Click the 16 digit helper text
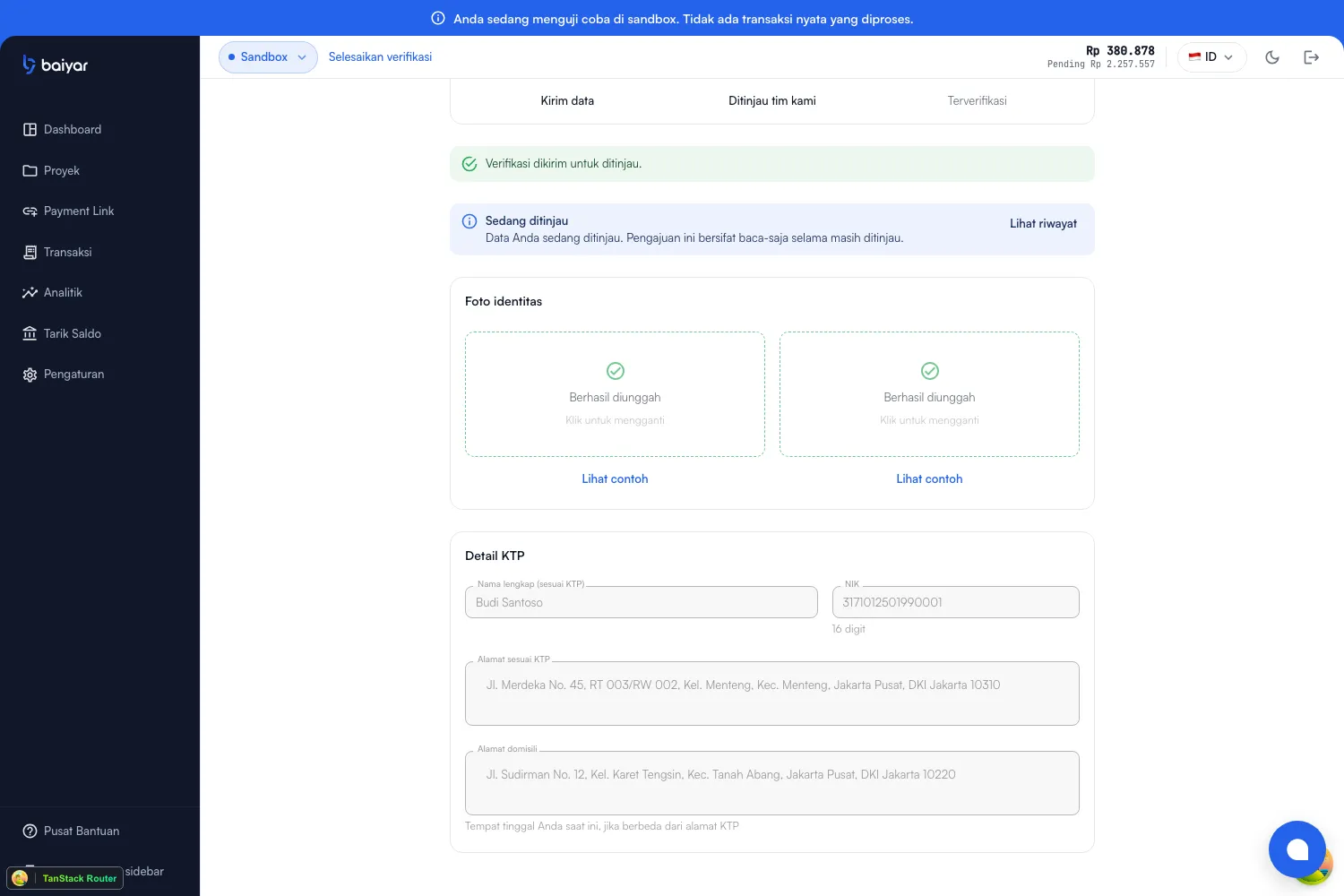 click(849, 629)
